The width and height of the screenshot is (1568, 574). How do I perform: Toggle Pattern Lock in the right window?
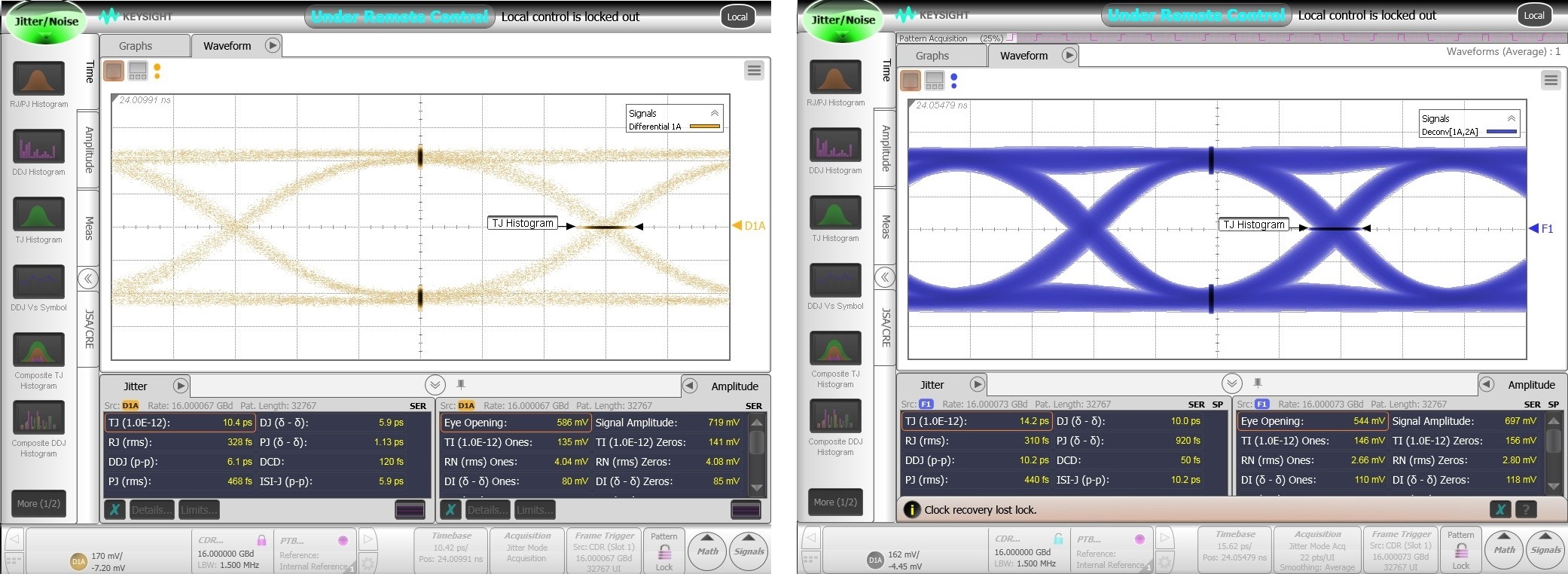[1461, 551]
